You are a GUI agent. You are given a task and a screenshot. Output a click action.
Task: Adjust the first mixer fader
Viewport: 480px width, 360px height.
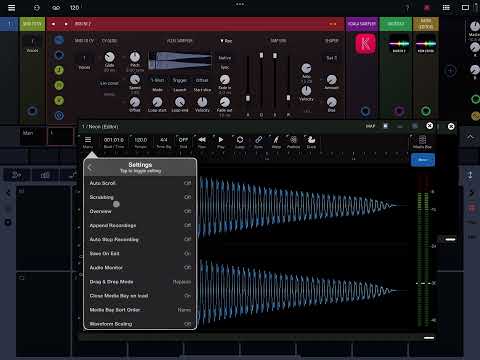pos(248,98)
